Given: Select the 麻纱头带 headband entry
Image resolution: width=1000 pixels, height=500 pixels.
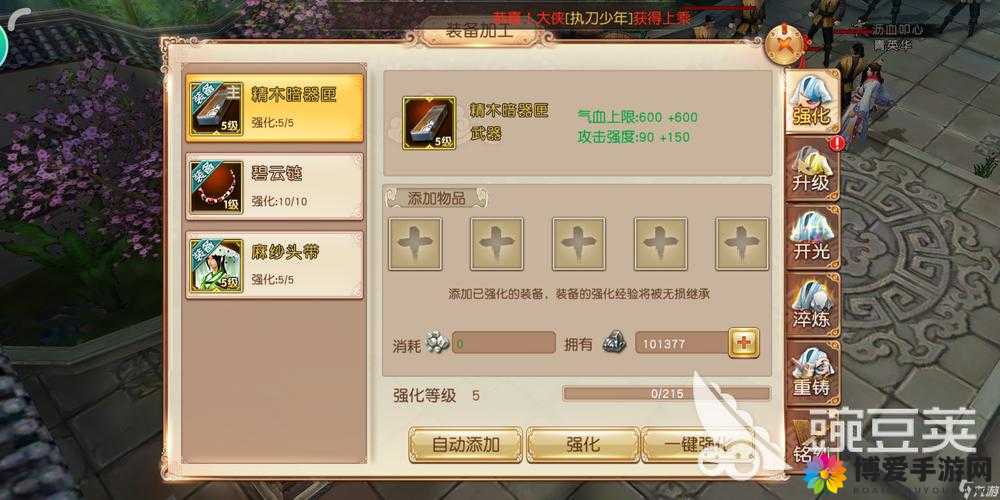Looking at the screenshot, I should [274, 265].
